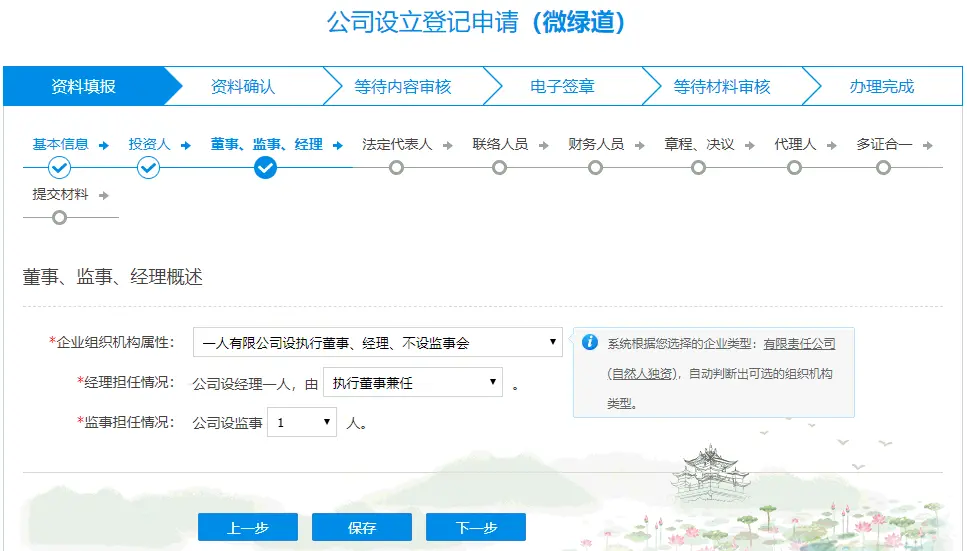967x551 pixels.
Task: Click arrow icon next to 基本信息
Action: click(x=104, y=145)
